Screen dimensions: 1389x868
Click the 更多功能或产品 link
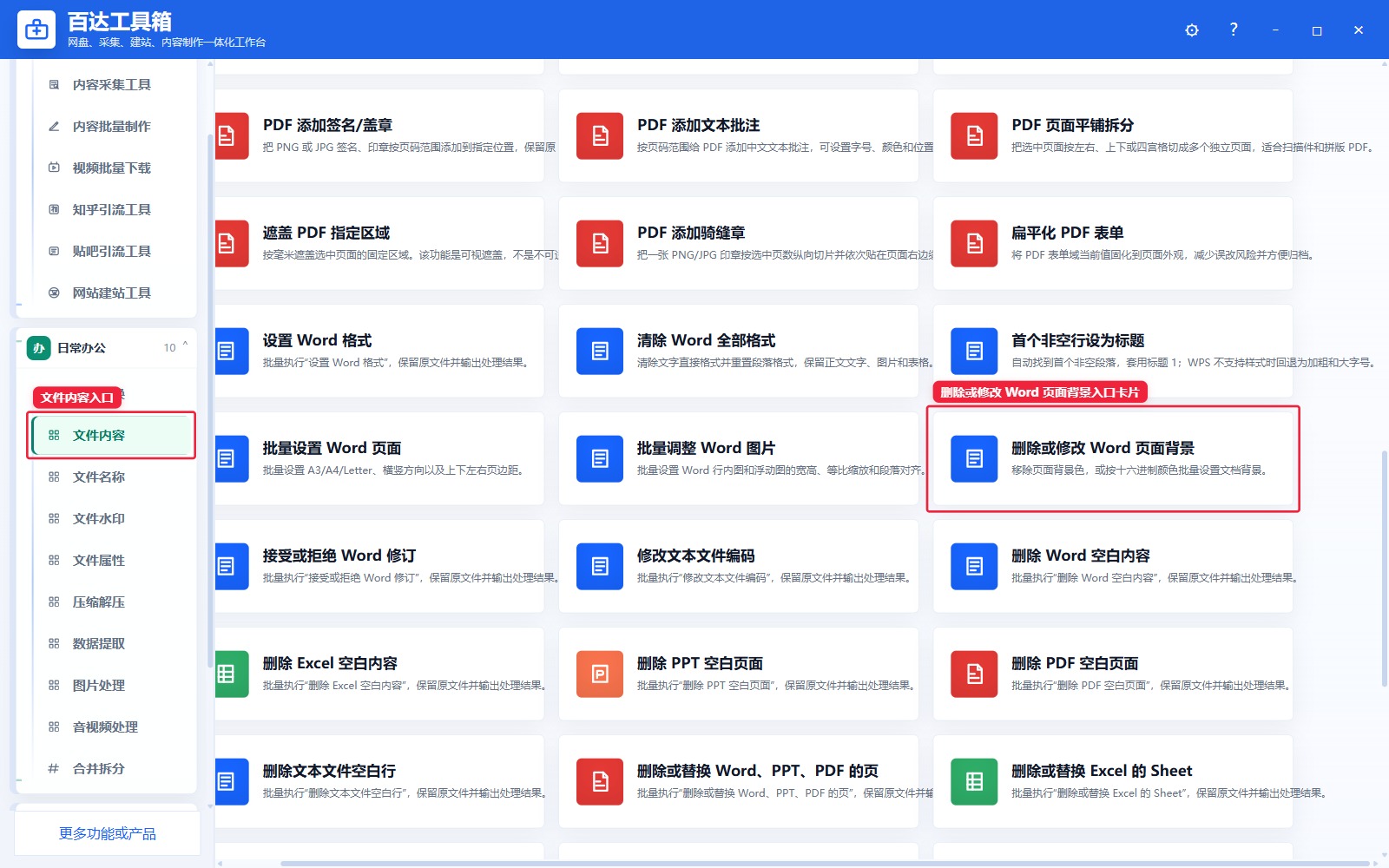(108, 833)
